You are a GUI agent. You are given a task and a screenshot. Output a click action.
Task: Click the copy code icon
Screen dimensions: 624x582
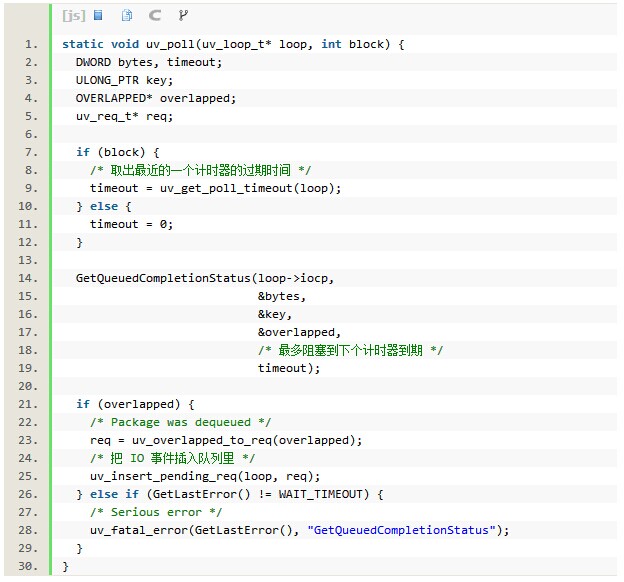pyautogui.click(x=127, y=15)
